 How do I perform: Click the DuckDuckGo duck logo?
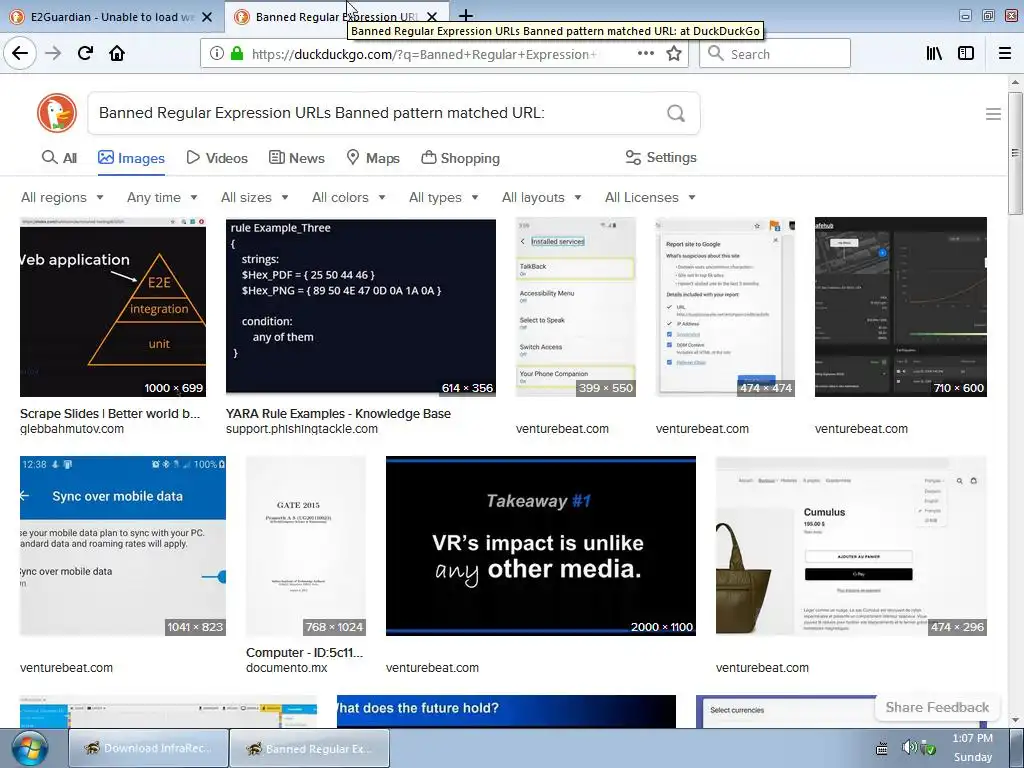(57, 113)
